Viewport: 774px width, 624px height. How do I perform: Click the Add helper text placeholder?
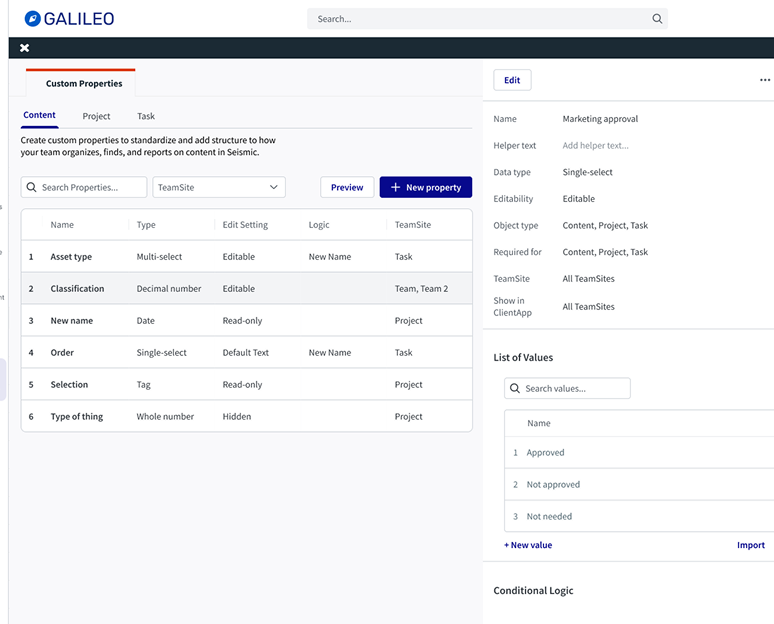[x=595, y=146]
